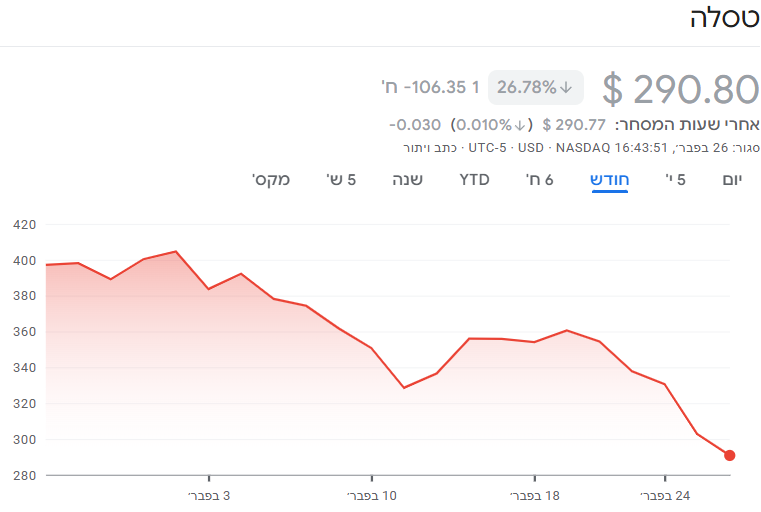Click the down arrow in percent badge
The height and width of the screenshot is (512, 761).
pyautogui.click(x=567, y=87)
